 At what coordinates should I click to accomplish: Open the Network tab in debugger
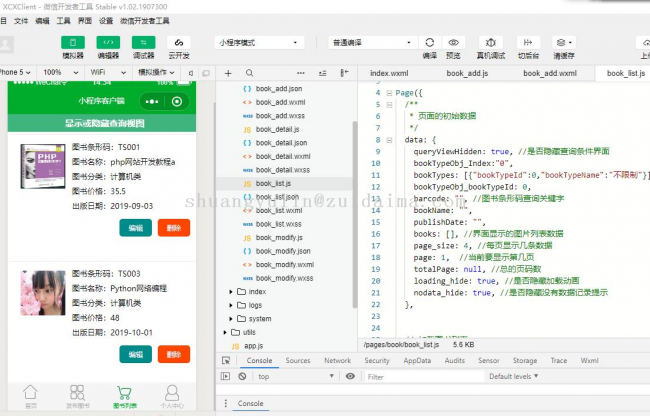337,360
